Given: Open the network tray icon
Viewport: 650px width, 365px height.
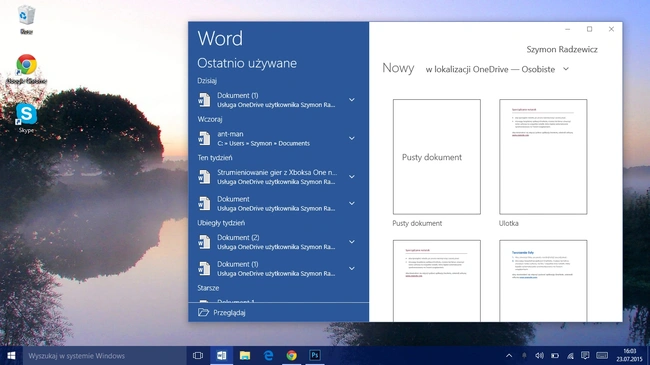Looking at the screenshot, I should point(570,355).
